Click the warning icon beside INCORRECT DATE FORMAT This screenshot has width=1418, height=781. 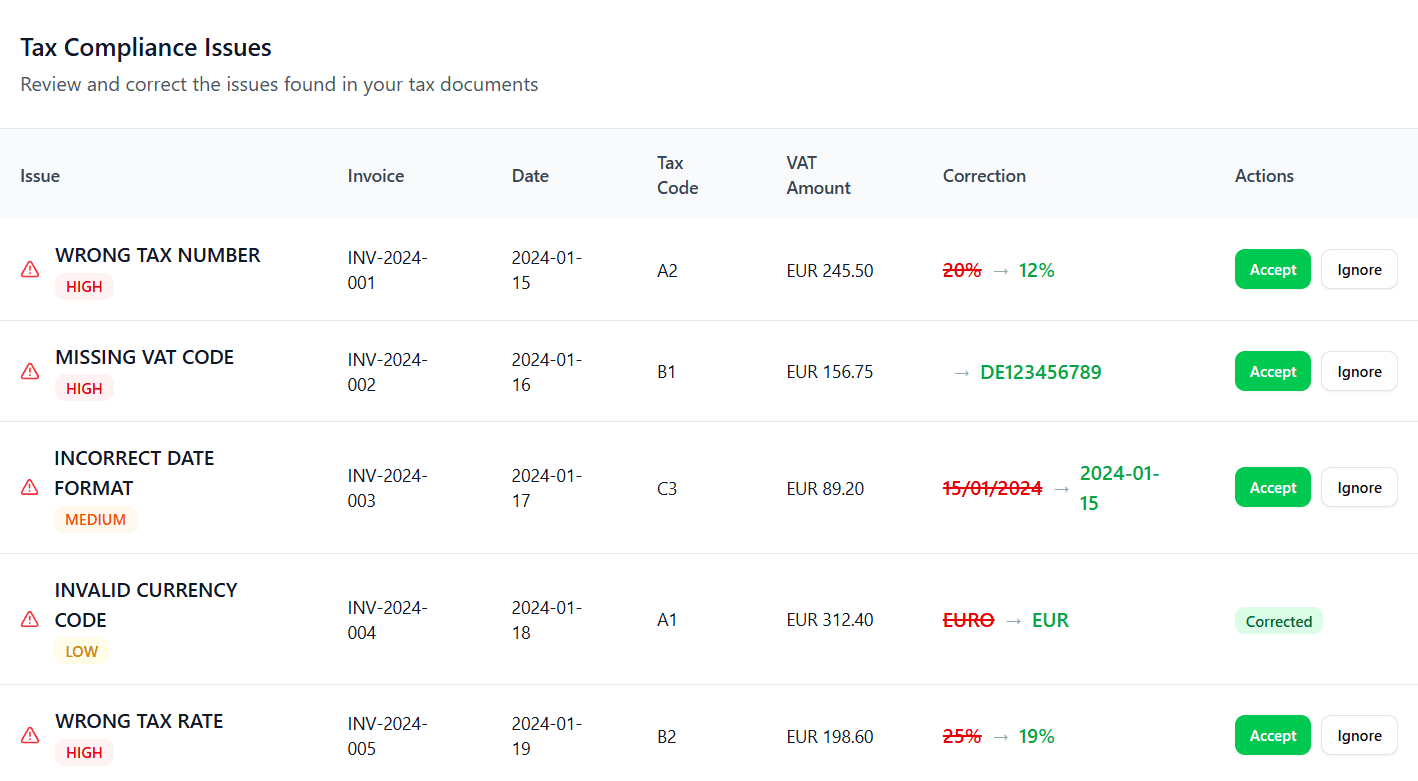tap(29, 487)
